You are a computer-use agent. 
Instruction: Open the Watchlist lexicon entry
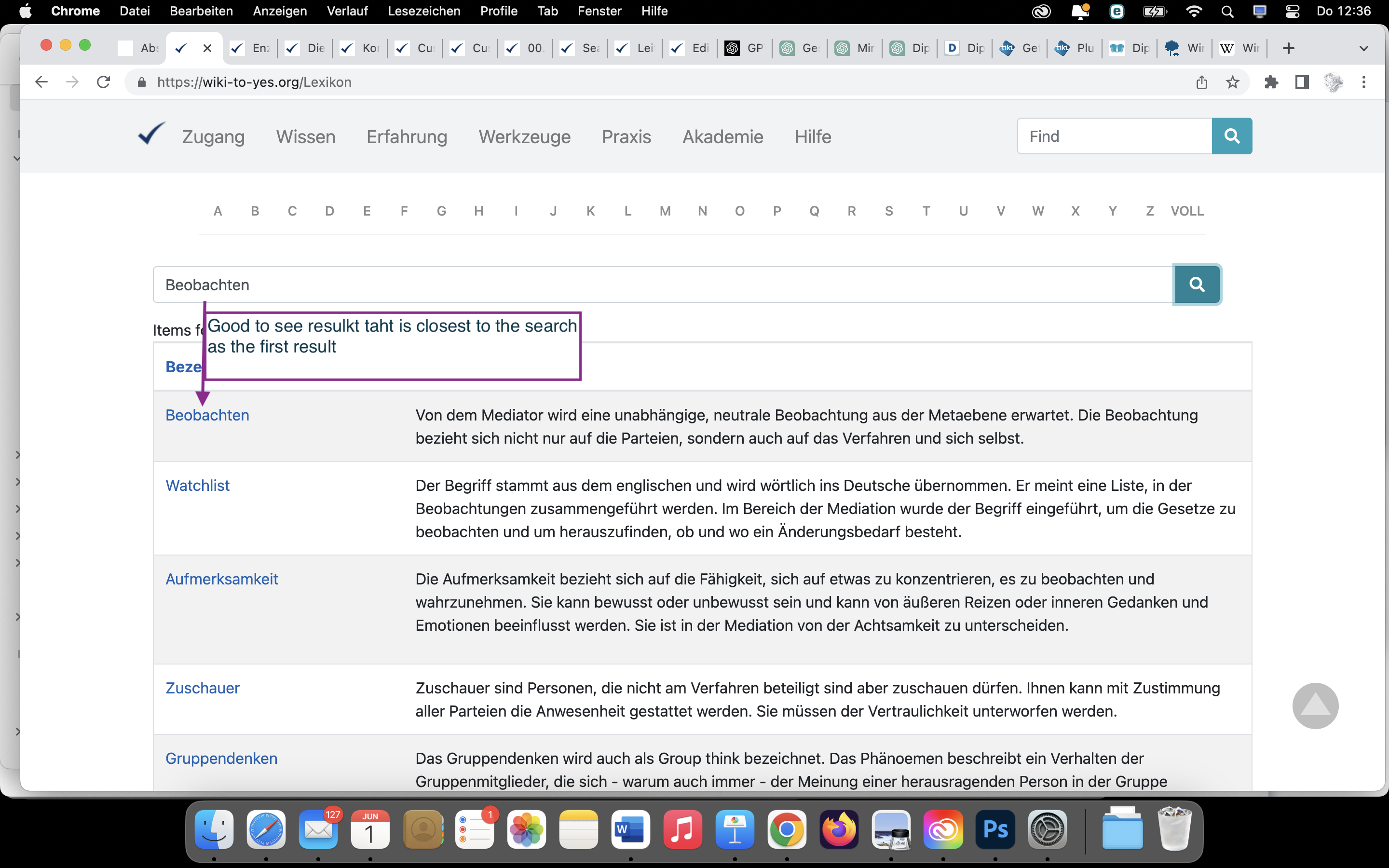[197, 486]
